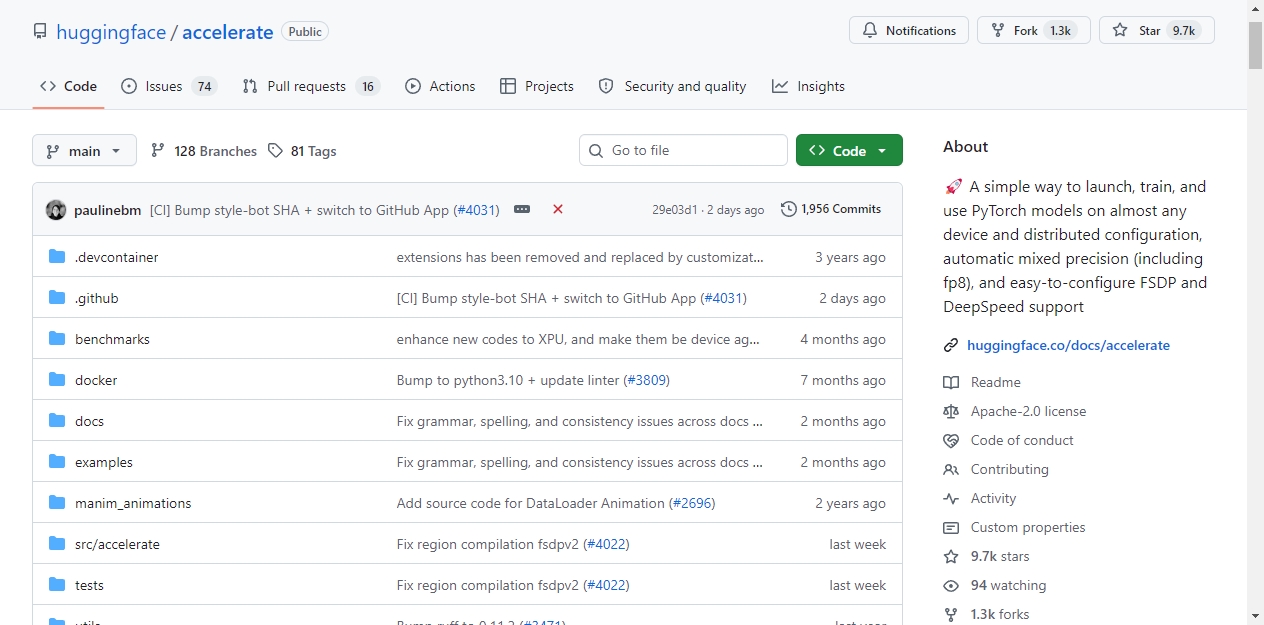Click the Custom properties icon
Viewport: 1264px width, 625px height.
click(951, 528)
